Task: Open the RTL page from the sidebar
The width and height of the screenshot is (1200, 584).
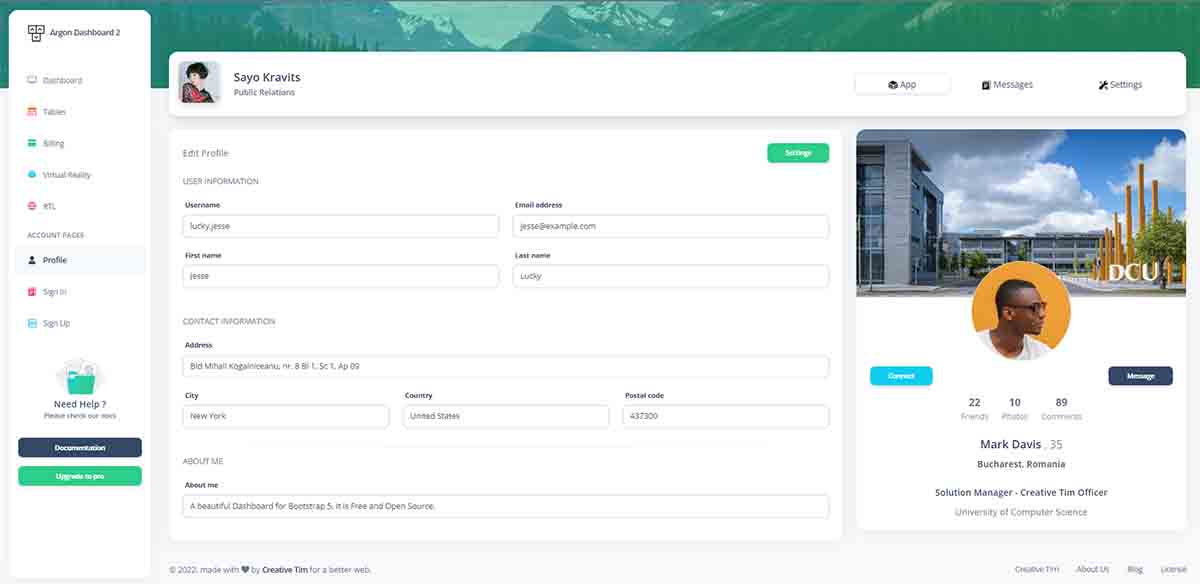Action: coord(44,206)
